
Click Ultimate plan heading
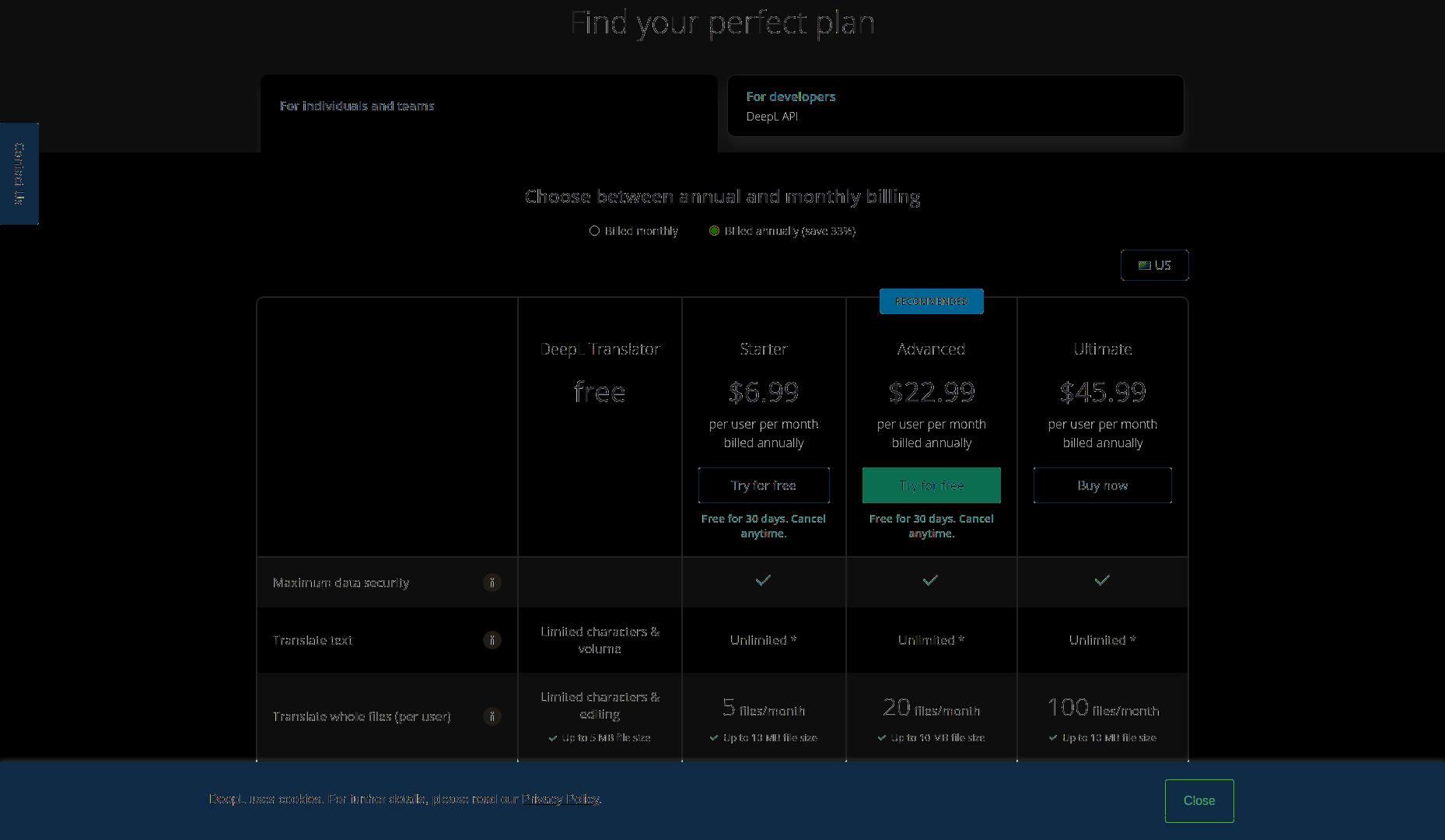tap(1102, 349)
